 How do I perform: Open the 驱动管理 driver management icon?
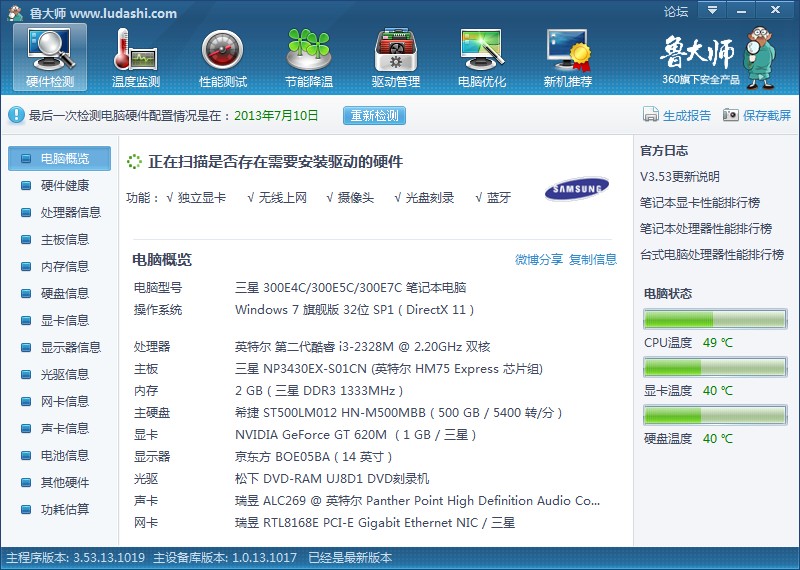(x=395, y=57)
